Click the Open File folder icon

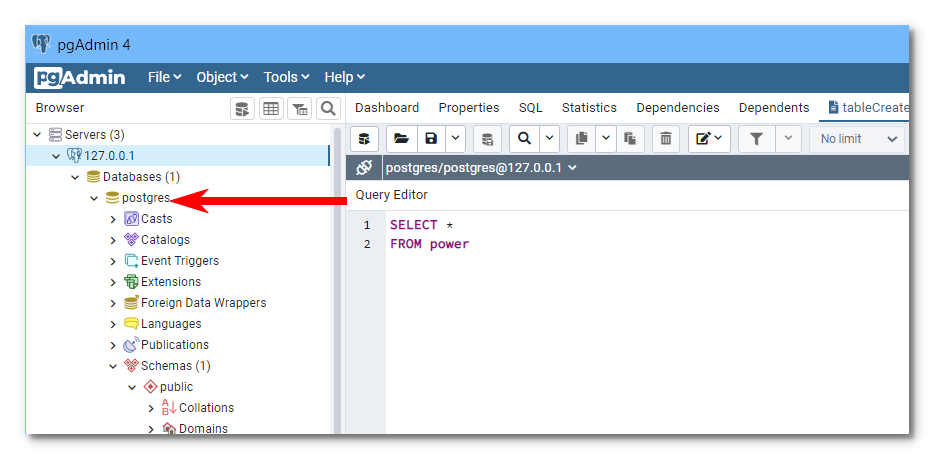point(401,139)
